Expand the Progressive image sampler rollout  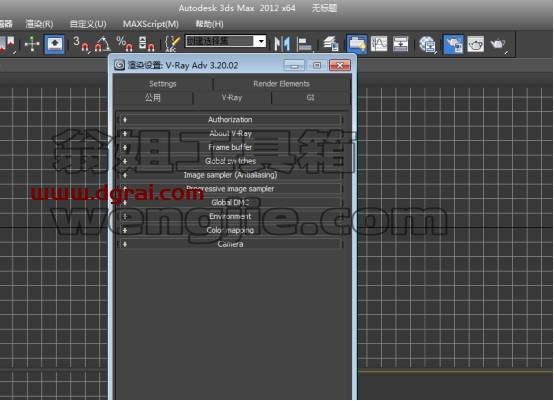(x=230, y=189)
